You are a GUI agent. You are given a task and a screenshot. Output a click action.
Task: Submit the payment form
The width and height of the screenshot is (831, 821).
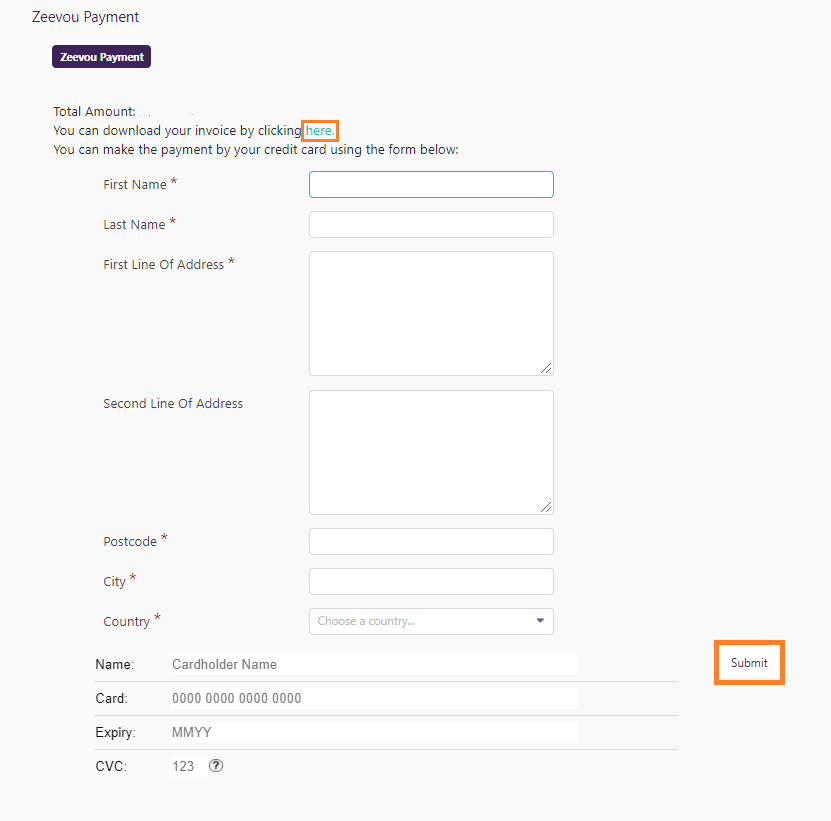tap(749, 663)
